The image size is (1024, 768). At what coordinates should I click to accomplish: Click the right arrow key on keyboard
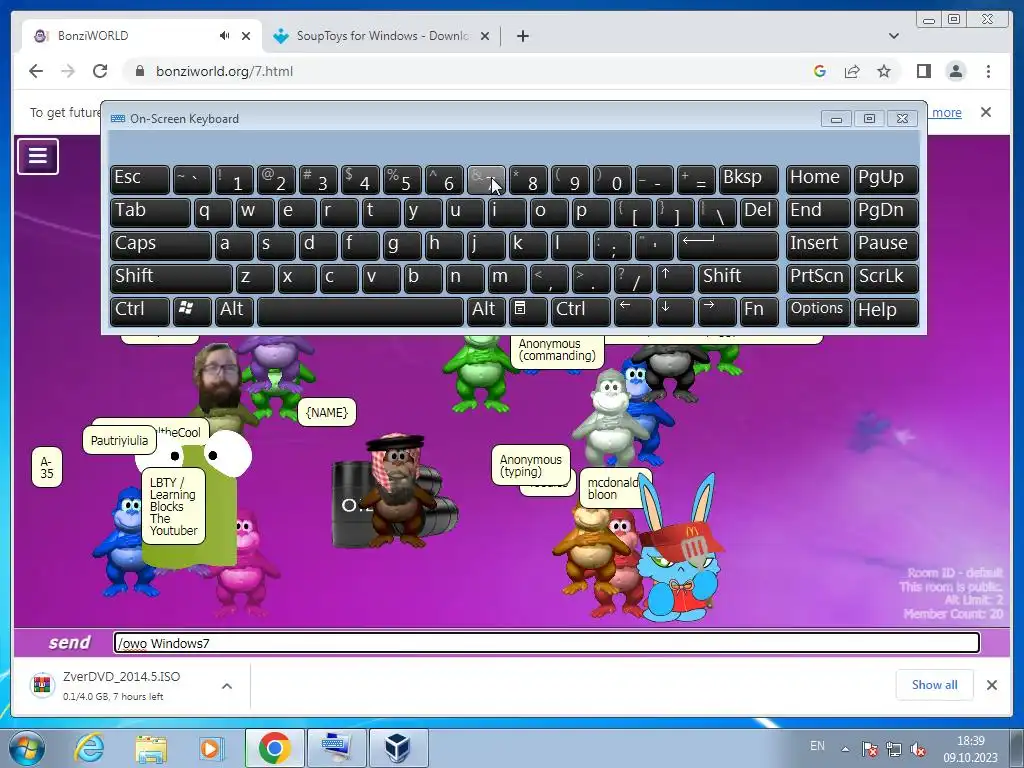(716, 311)
